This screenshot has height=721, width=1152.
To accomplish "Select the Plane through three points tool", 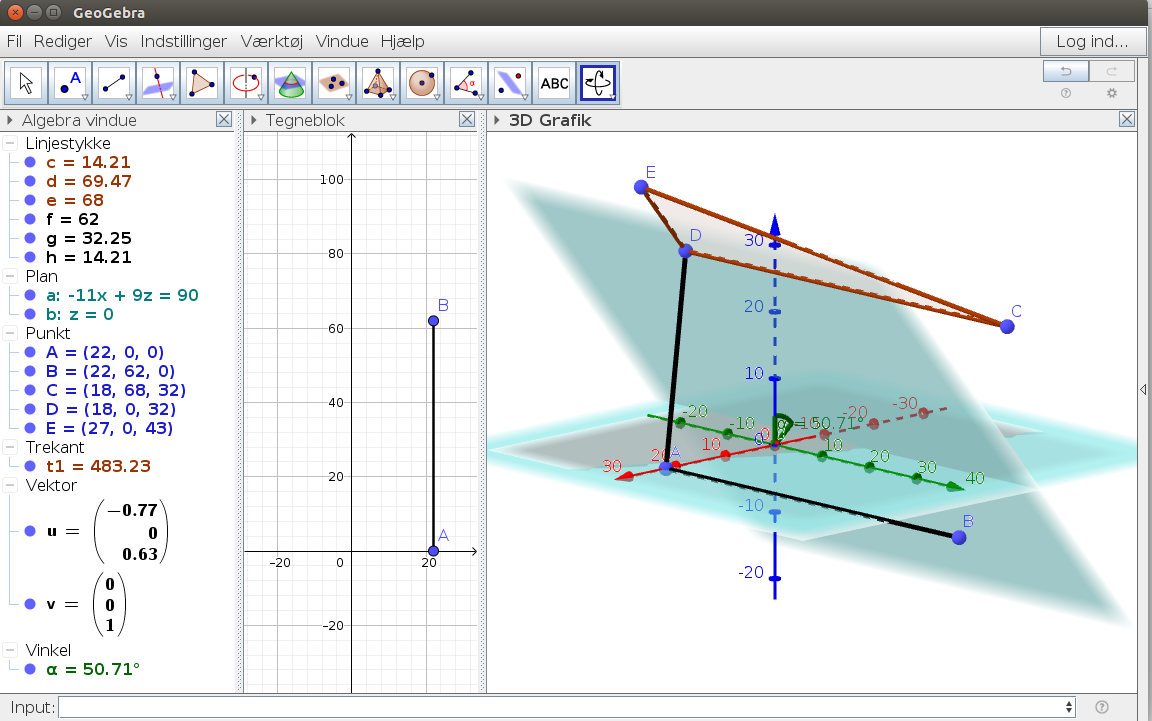I will [334, 83].
